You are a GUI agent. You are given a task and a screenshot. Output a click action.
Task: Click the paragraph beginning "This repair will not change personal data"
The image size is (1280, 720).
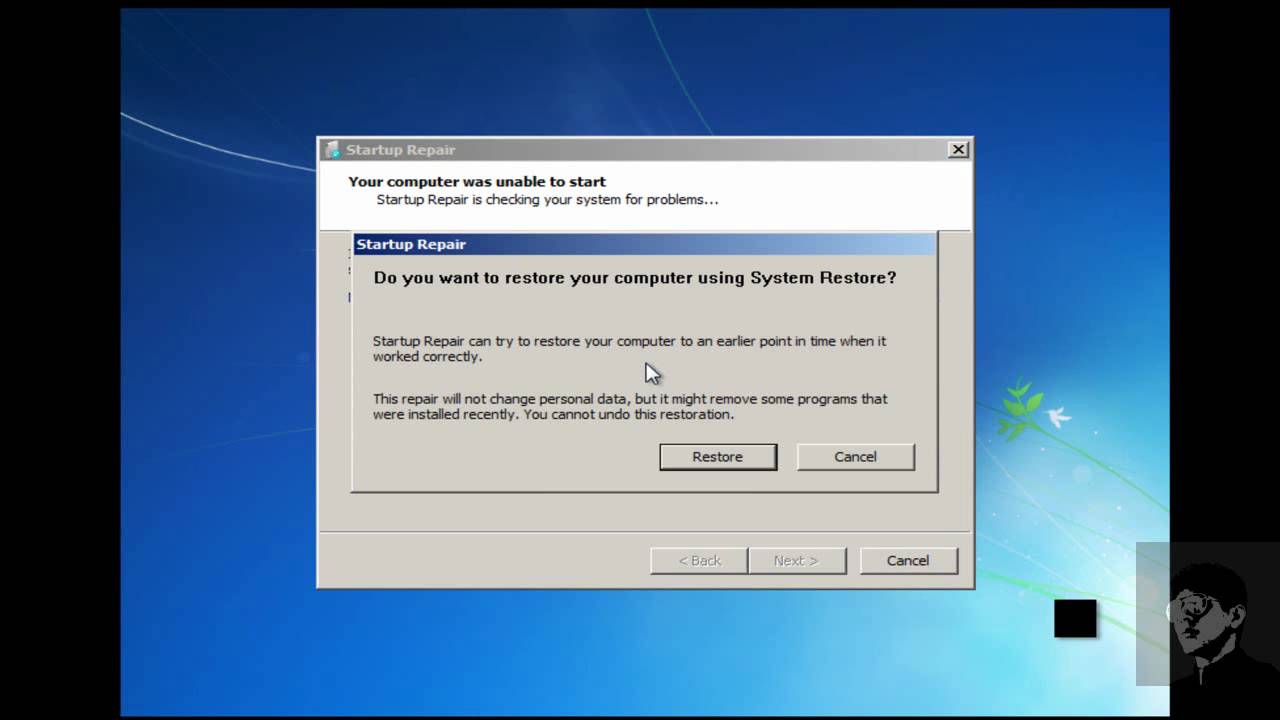[x=630, y=406]
